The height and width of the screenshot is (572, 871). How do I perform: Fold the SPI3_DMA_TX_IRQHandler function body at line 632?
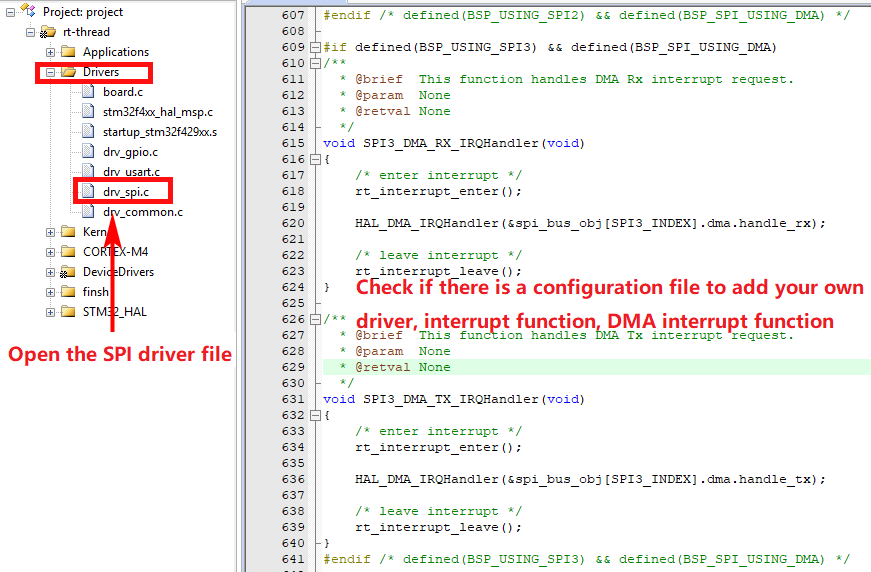[316, 415]
